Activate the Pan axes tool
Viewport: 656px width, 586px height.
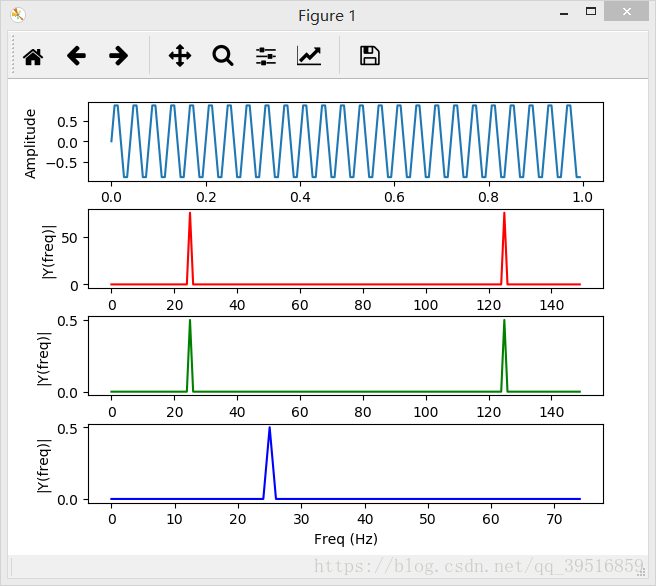tap(180, 56)
